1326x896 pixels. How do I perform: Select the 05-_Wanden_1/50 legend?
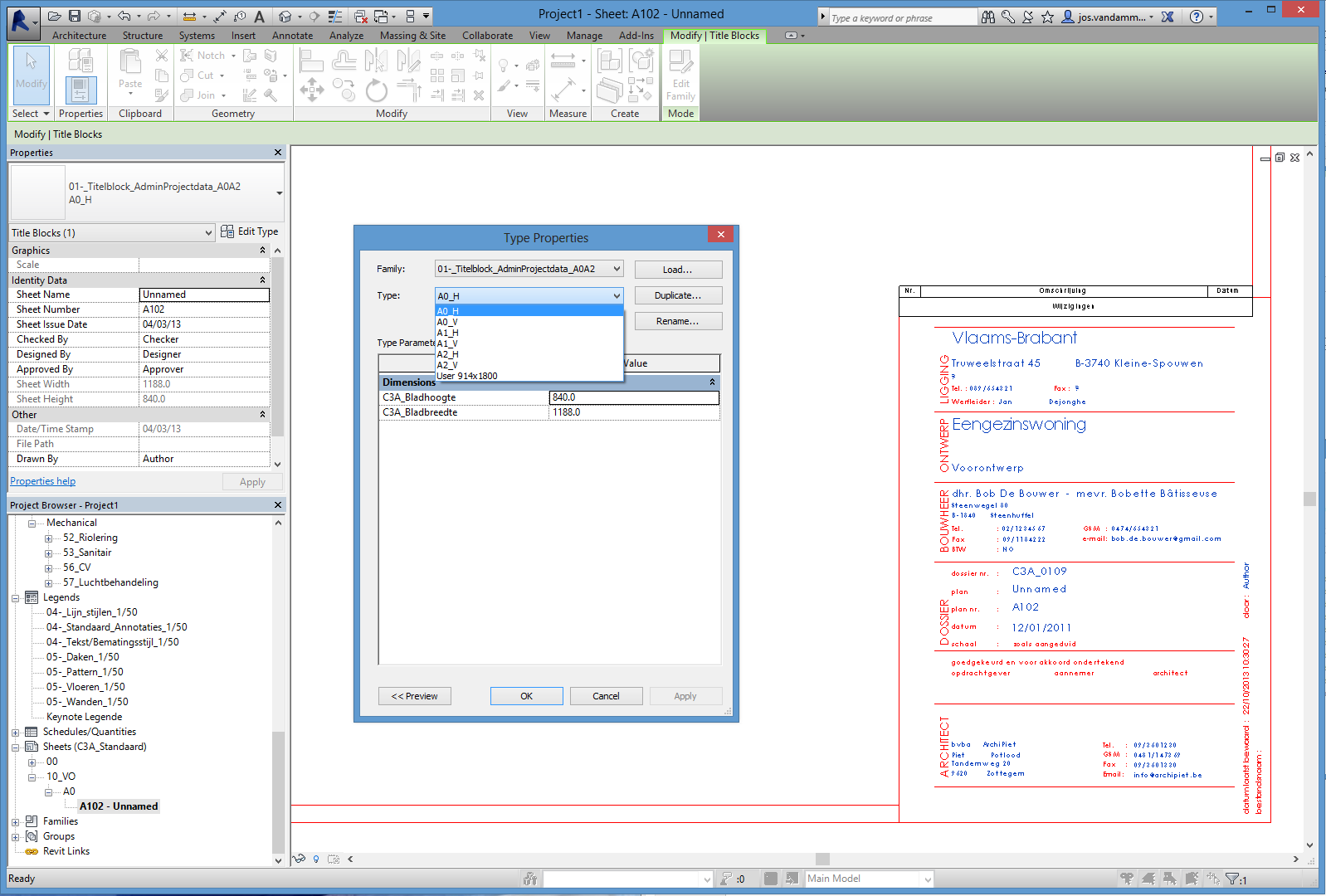click(x=87, y=702)
